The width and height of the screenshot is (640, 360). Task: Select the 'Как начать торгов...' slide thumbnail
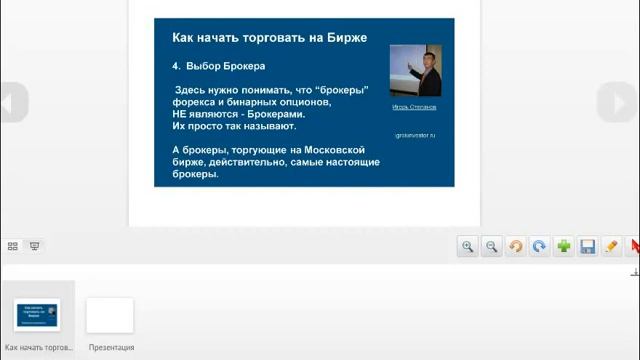[37, 315]
